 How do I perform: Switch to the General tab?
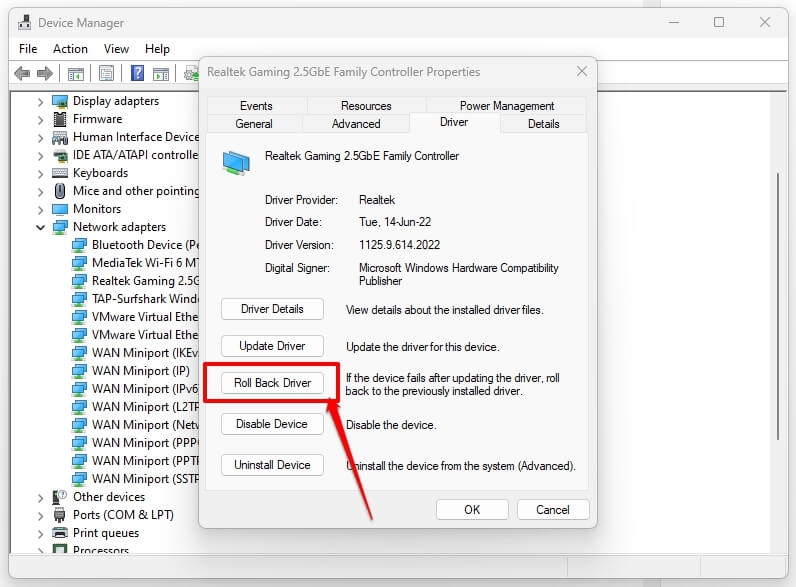[254, 123]
